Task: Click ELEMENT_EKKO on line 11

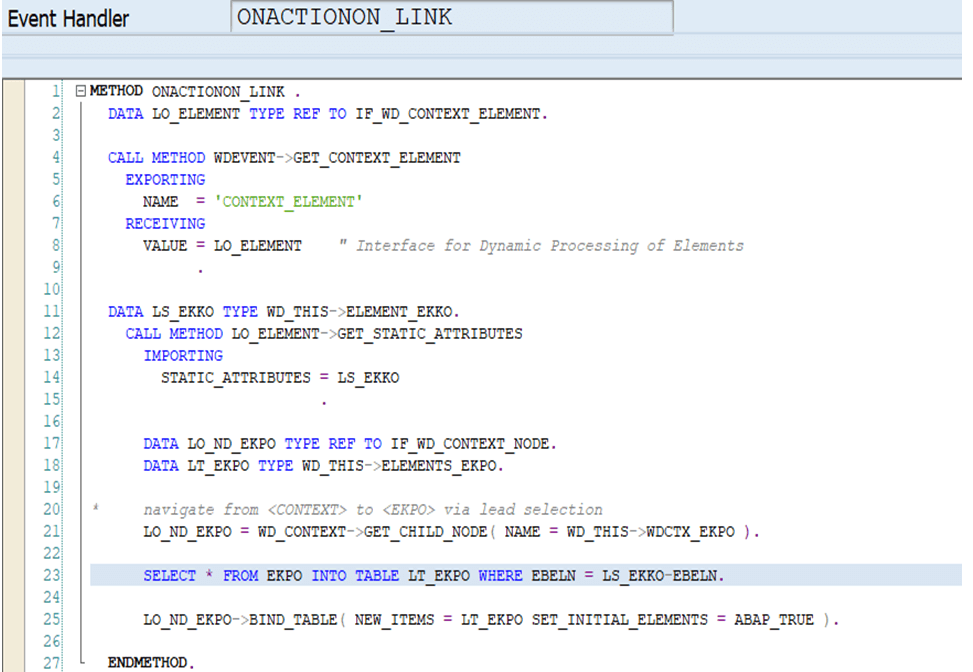Action: (399, 311)
